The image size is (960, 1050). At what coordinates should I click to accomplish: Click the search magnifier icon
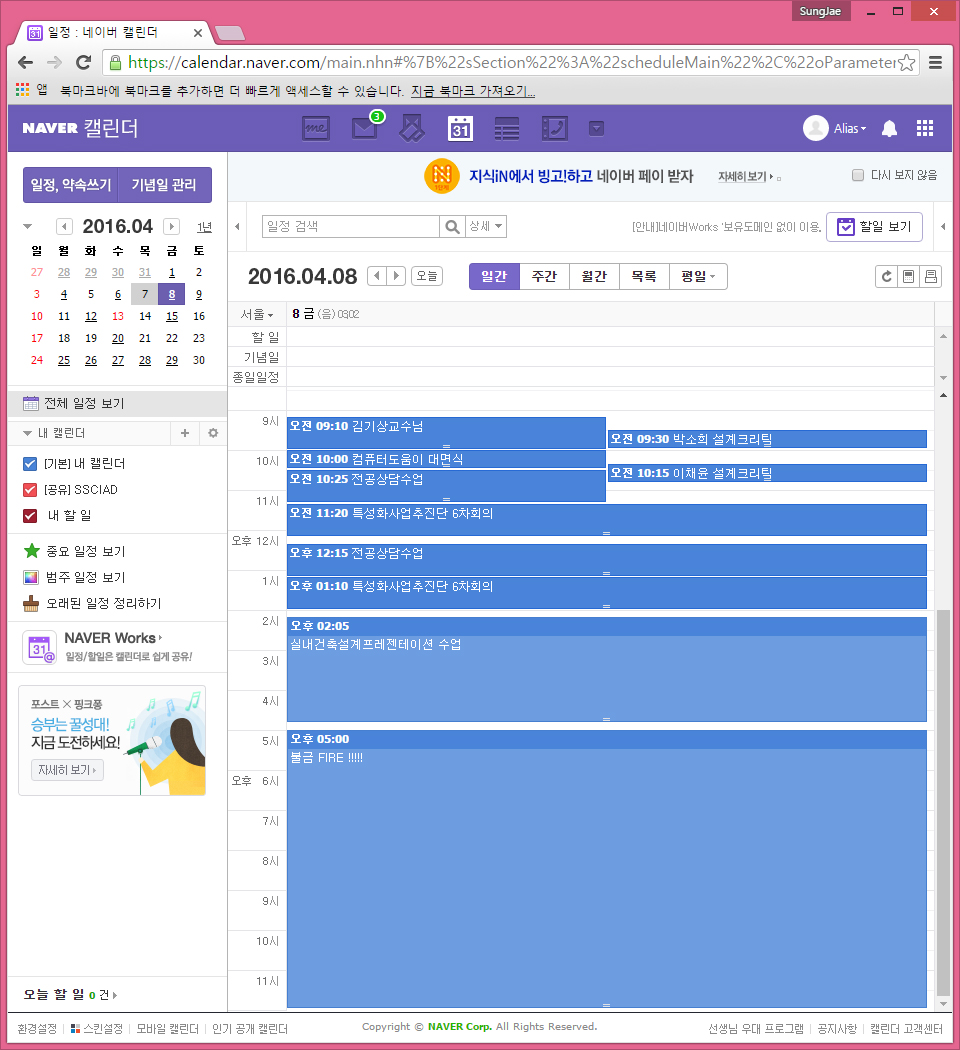[x=452, y=227]
